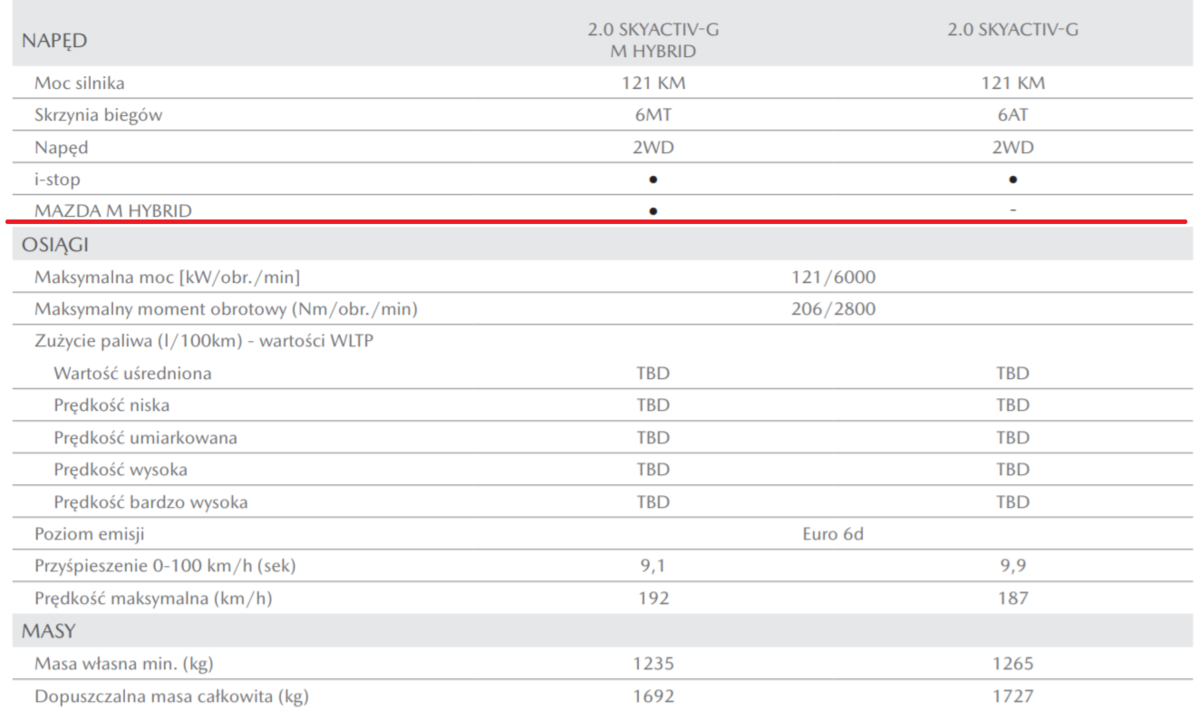
Task: Click the 9,9 acceleration value
Action: coord(1013,566)
